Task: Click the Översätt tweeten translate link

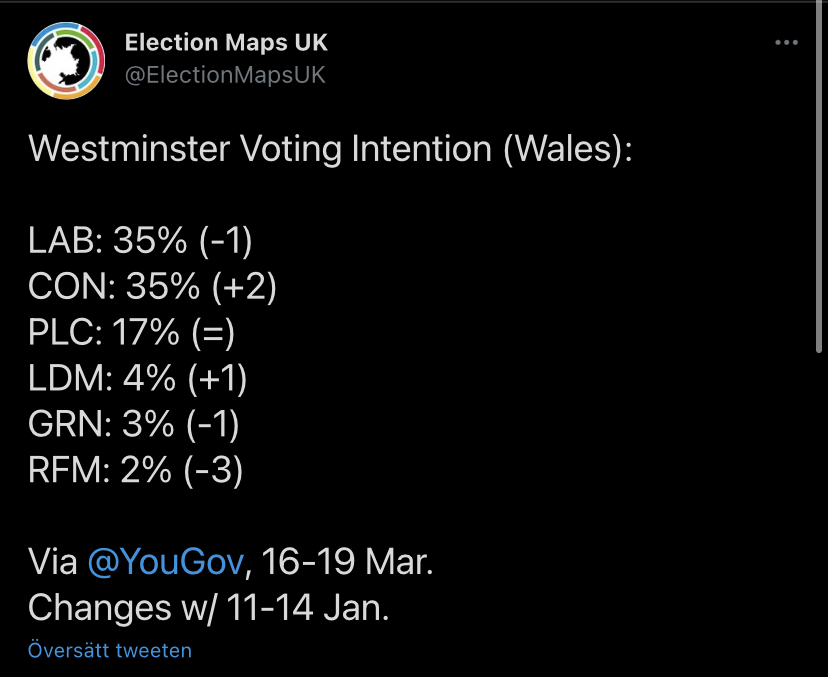Action: [109, 650]
